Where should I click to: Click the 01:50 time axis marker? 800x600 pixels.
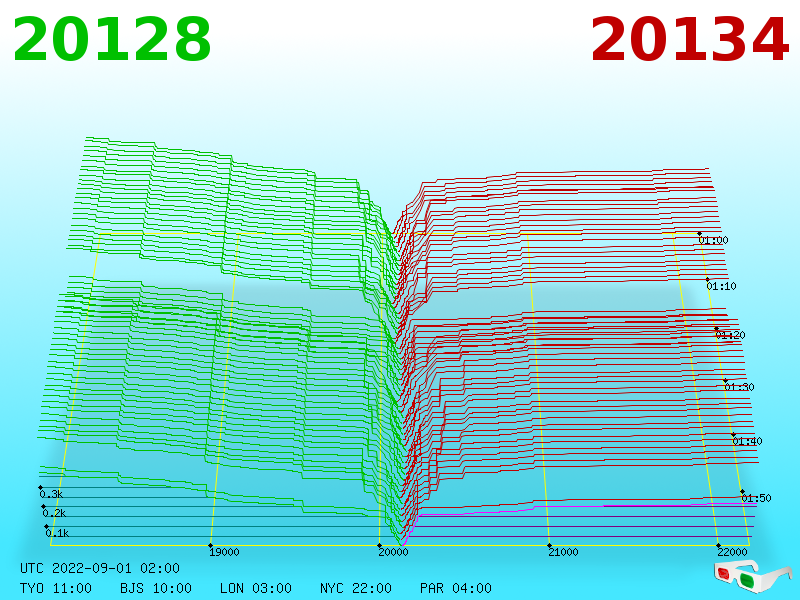[x=756, y=498]
